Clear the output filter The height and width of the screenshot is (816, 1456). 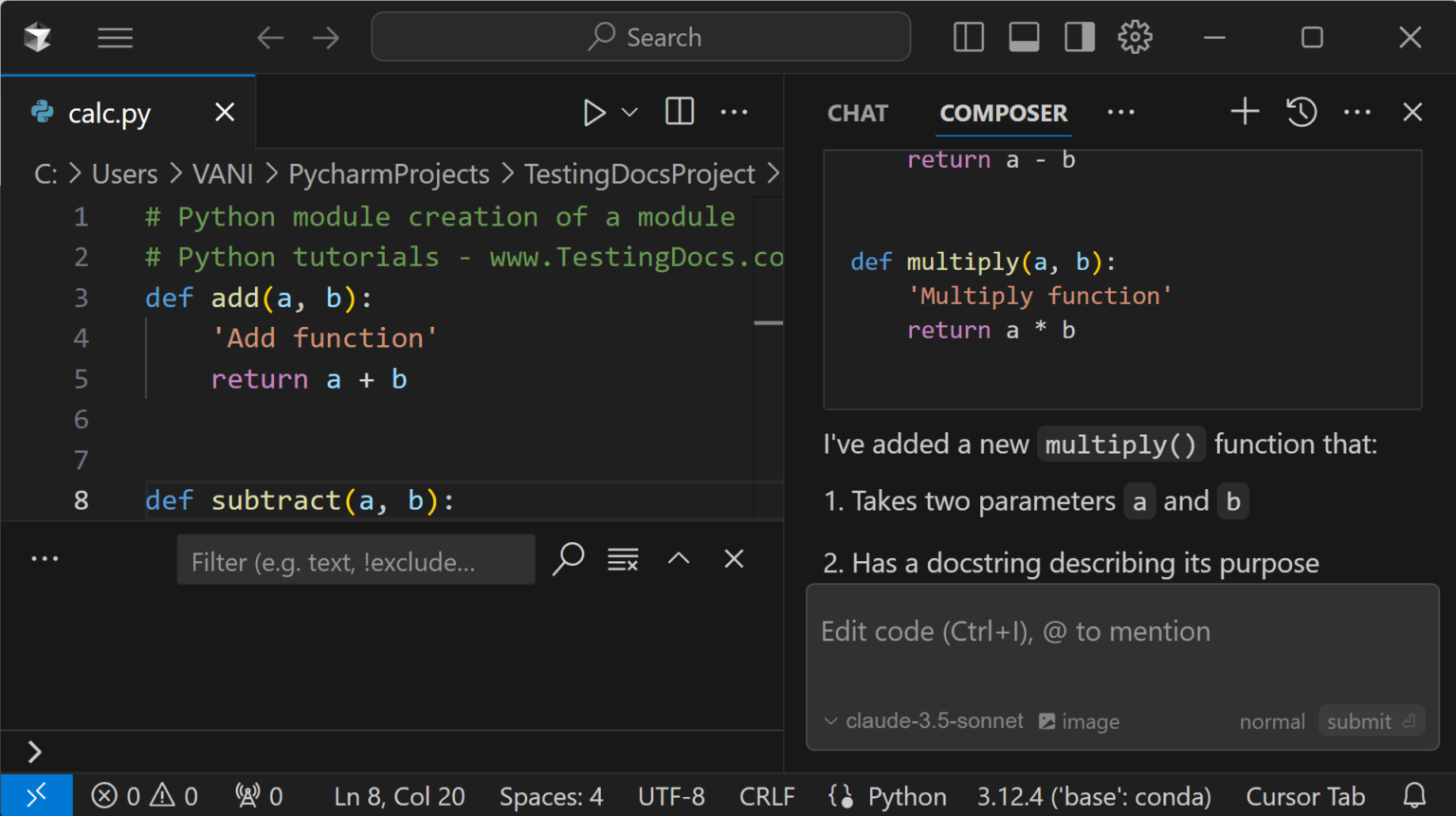(623, 558)
